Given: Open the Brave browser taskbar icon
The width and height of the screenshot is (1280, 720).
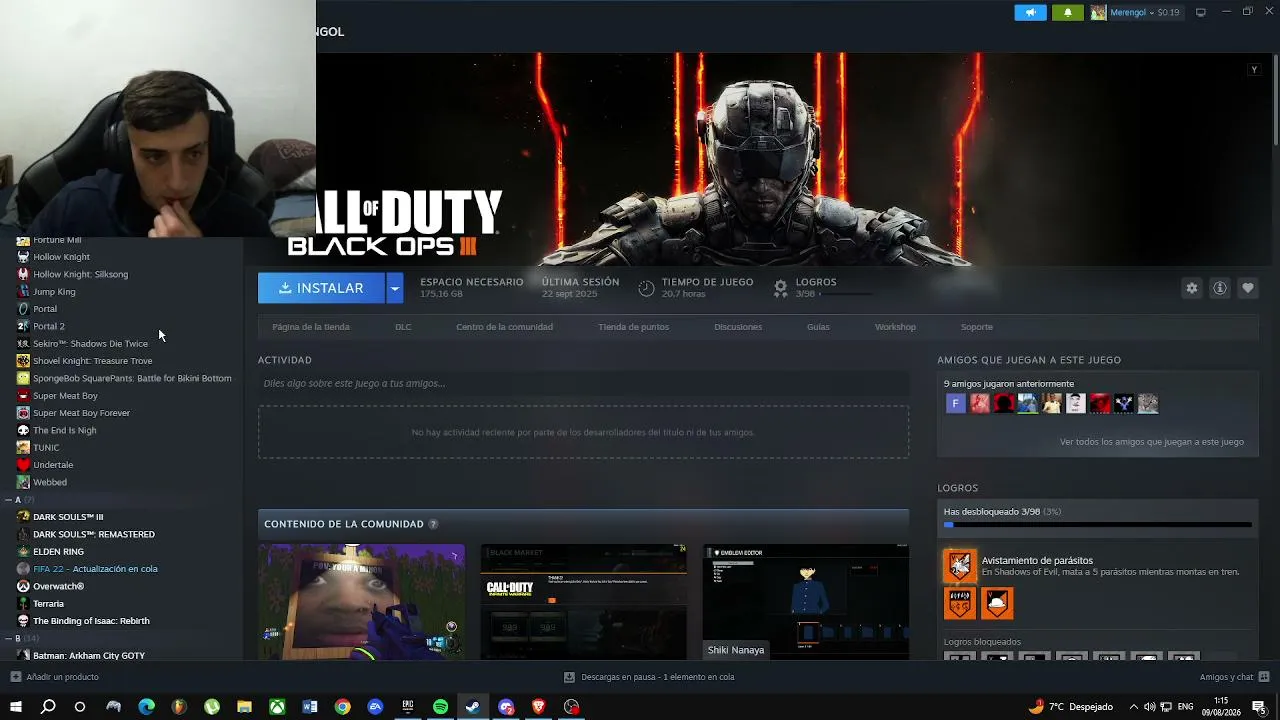Looking at the screenshot, I should click(539, 707).
